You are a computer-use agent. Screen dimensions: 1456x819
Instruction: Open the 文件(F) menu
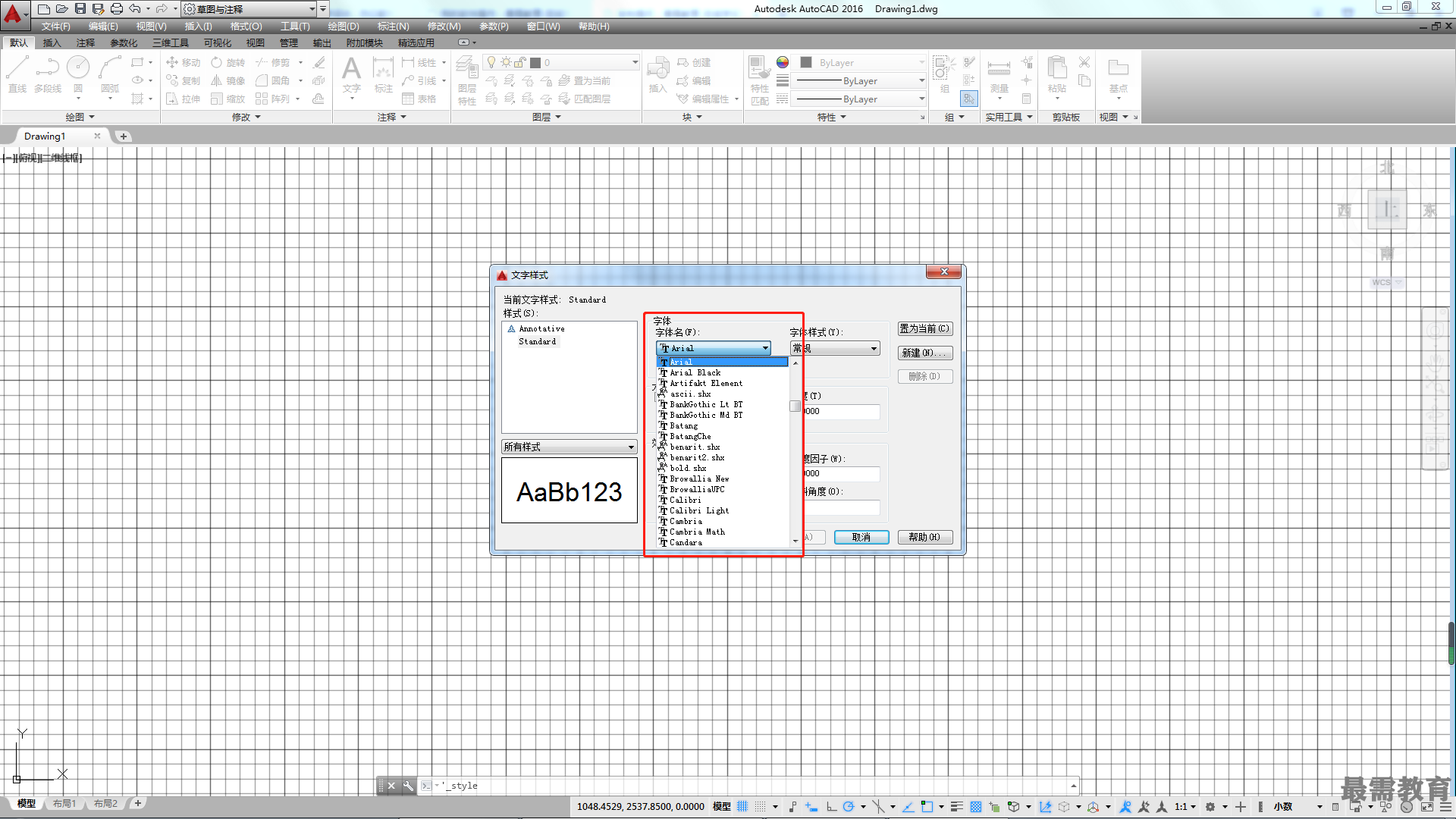coord(56,27)
